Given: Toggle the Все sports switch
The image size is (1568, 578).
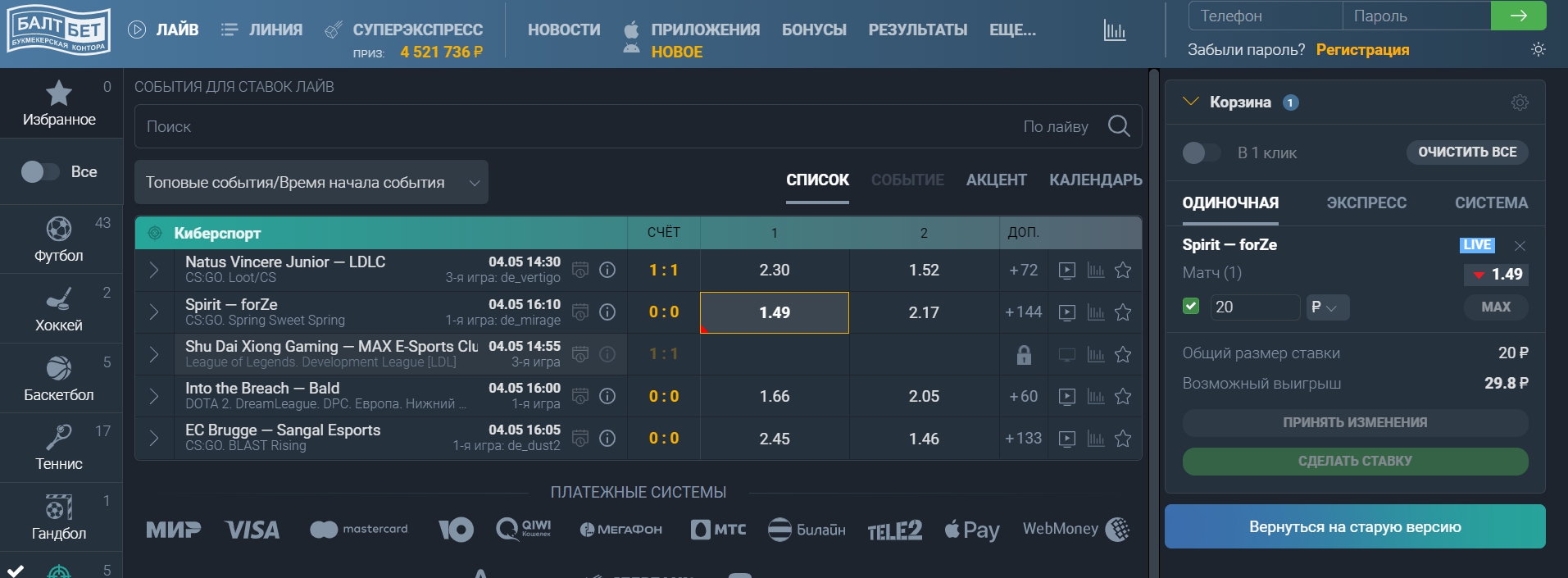Looking at the screenshot, I should click(x=40, y=172).
